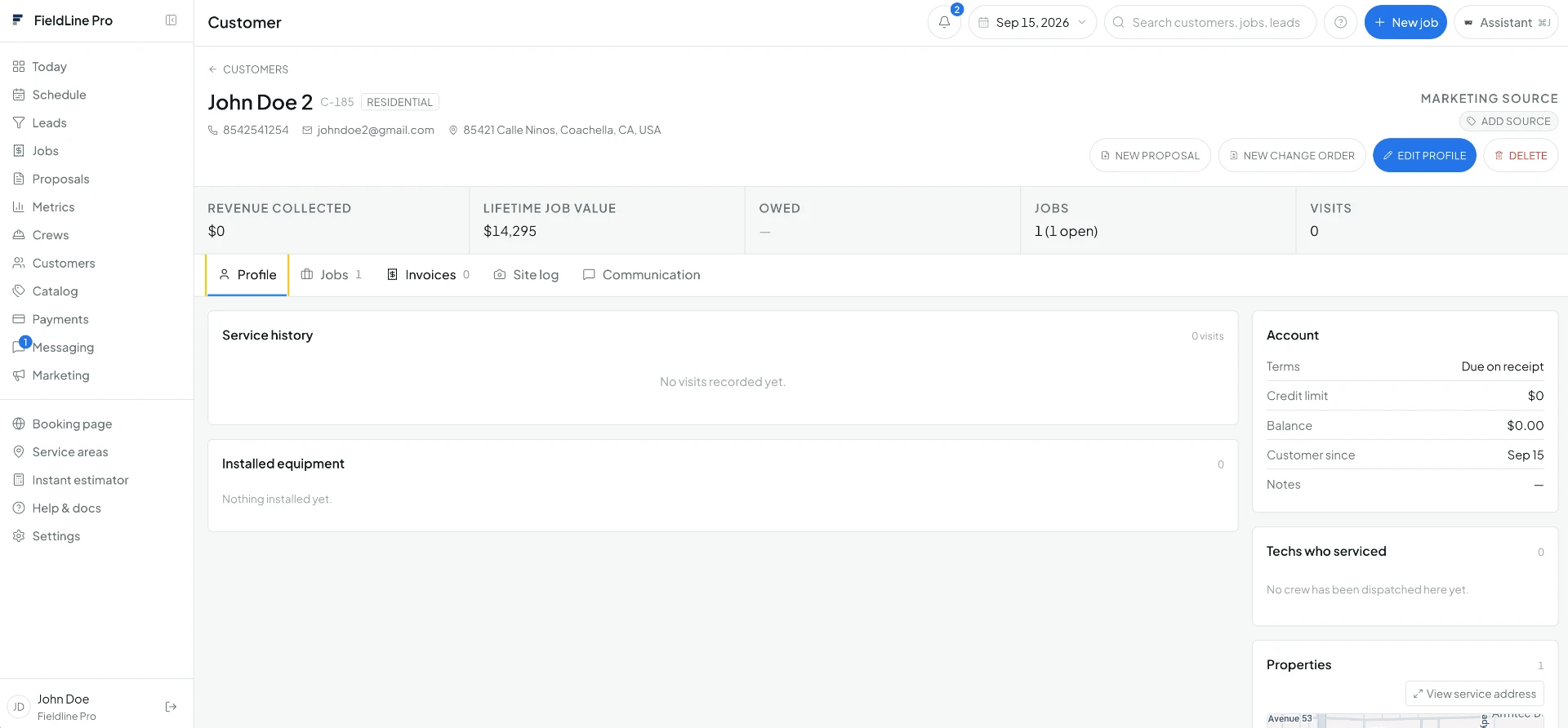Screen dimensions: 1568x728
Task: Switch to the Jobs tab
Action: tap(332, 275)
